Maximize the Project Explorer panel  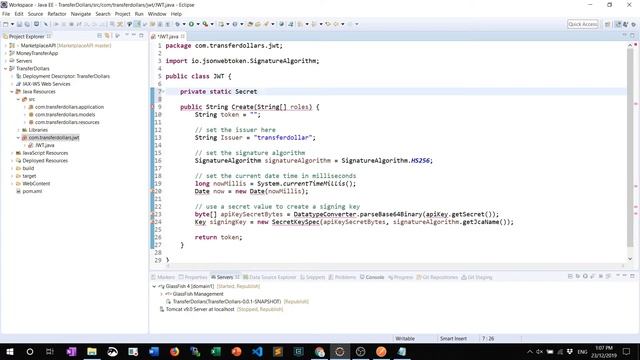tap(142, 36)
